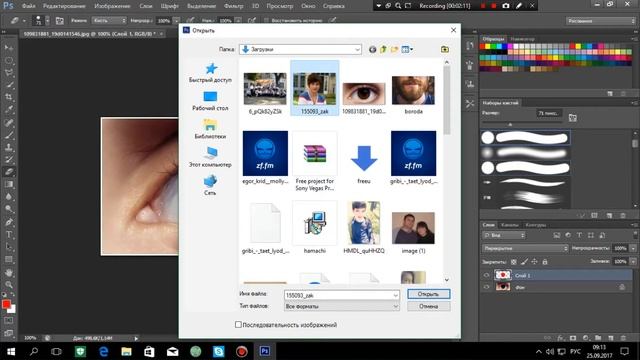Select the Eyedropper tool
The height and width of the screenshot is (360, 640).
(x=9, y=109)
